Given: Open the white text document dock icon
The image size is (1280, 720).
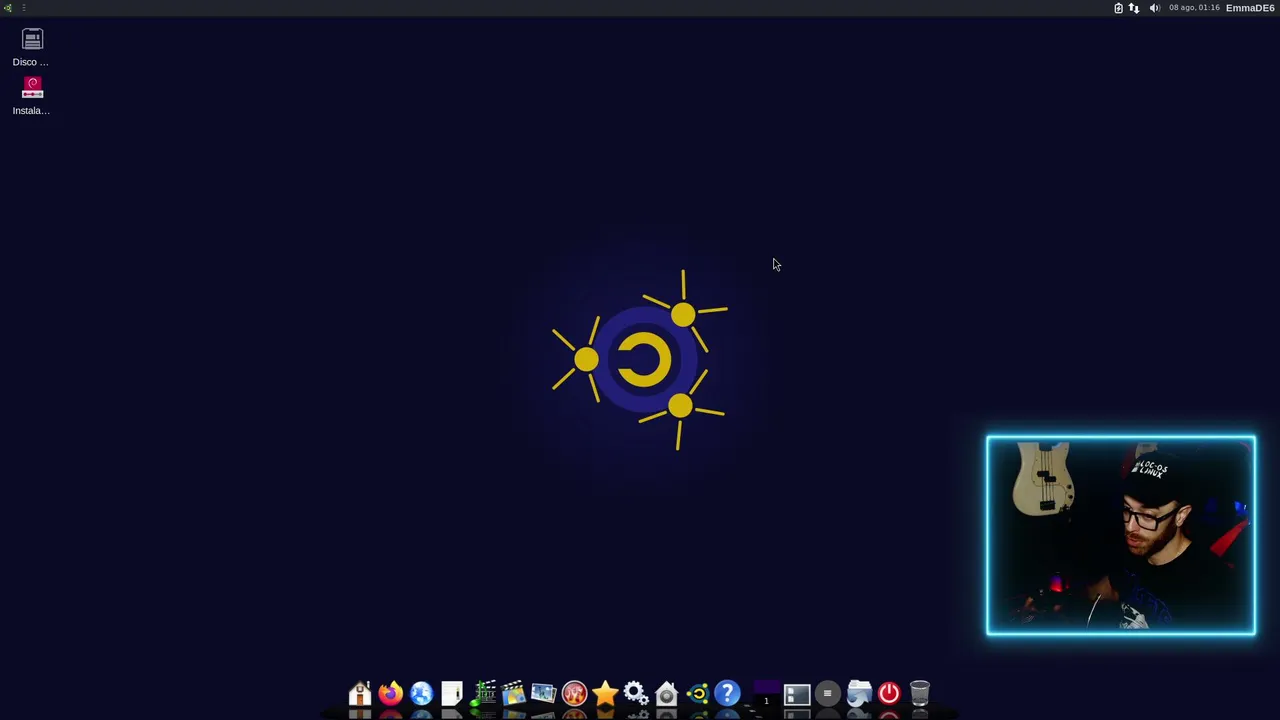Looking at the screenshot, I should tap(452, 693).
